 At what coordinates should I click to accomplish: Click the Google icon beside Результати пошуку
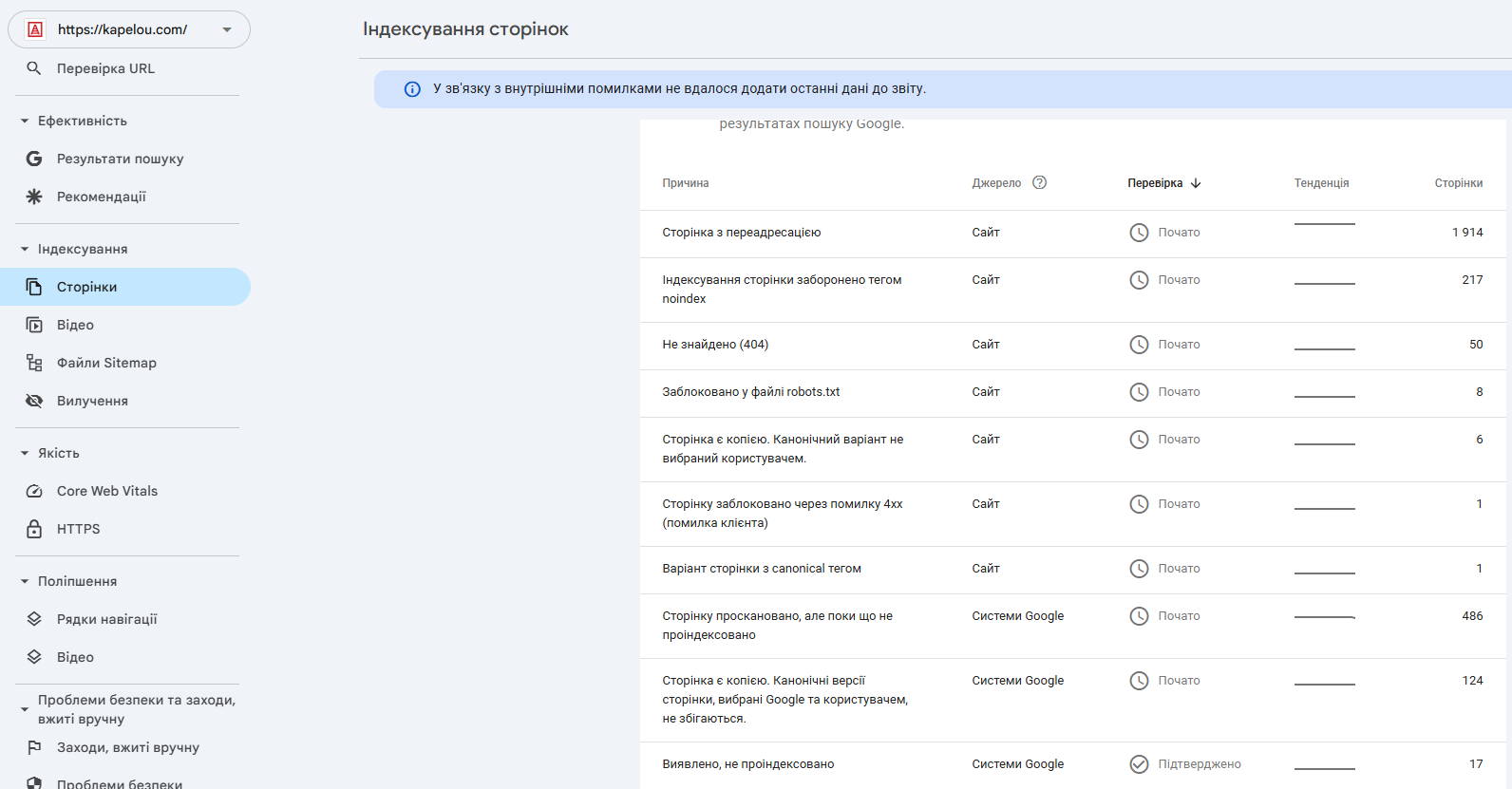point(34,159)
